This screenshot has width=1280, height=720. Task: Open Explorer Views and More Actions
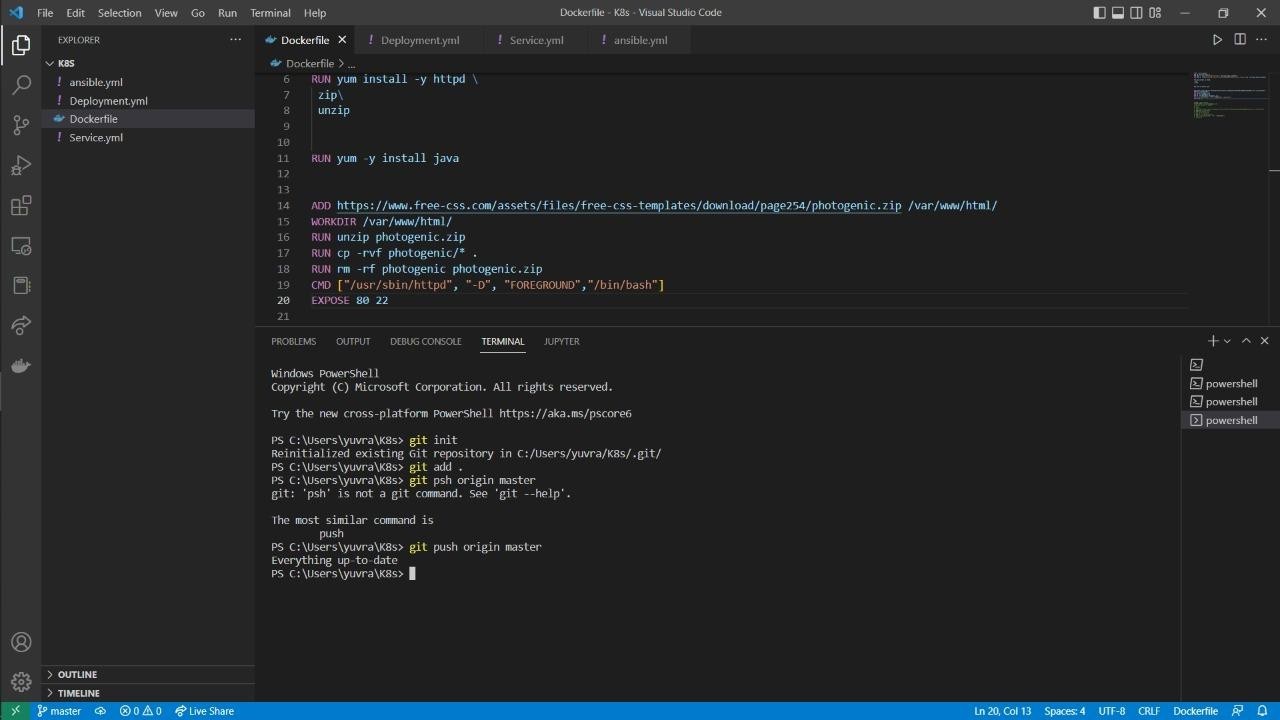236,40
